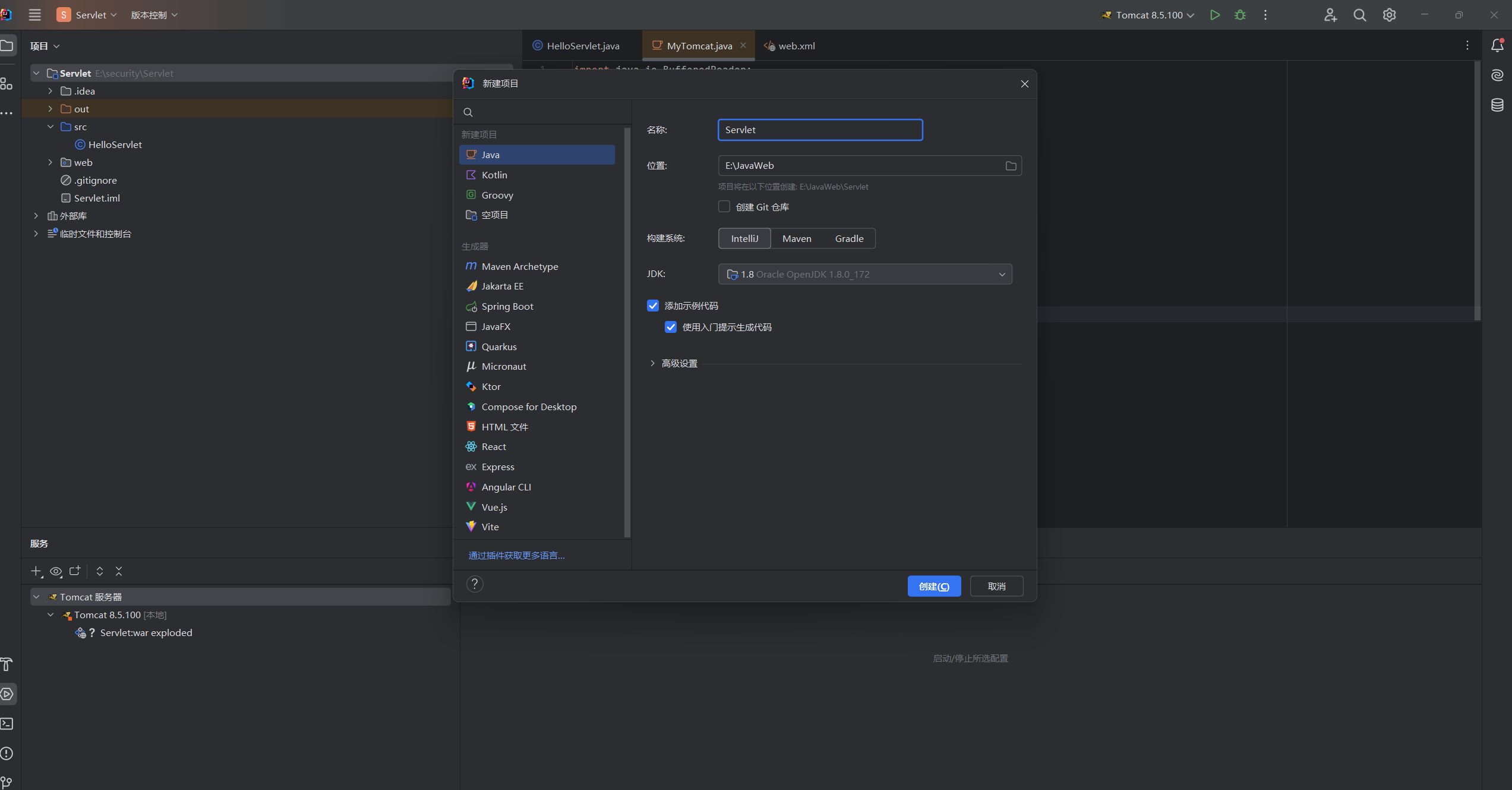Screen dimensions: 1512x790
Task: Uncheck the add sample code checkbox
Action: point(653,306)
